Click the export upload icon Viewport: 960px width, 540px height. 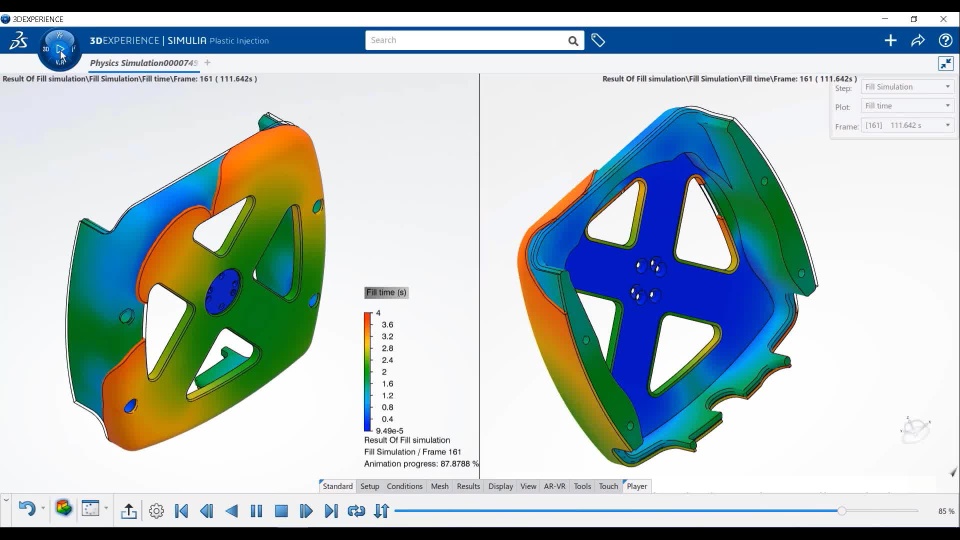pos(129,511)
